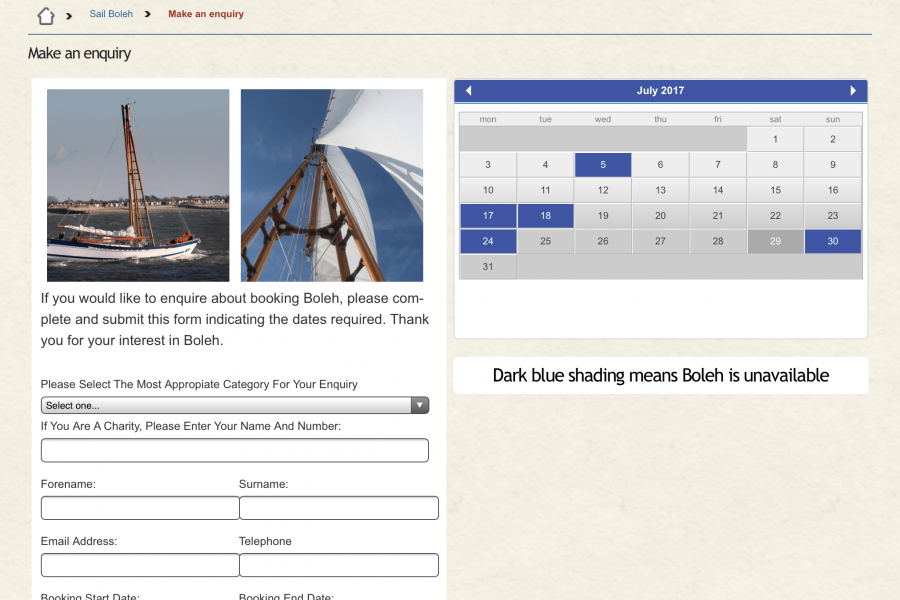Screen dimensions: 900x600
Task: Select July 2 in the calendar
Action: (x=833, y=139)
